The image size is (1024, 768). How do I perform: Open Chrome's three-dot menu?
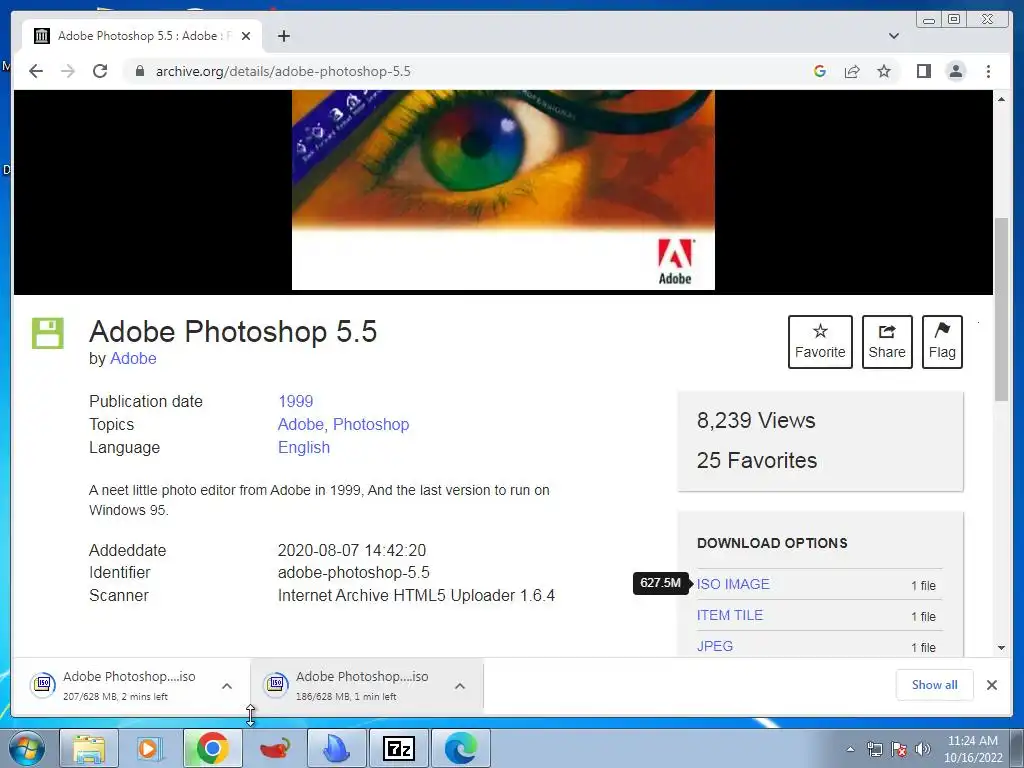tap(988, 71)
